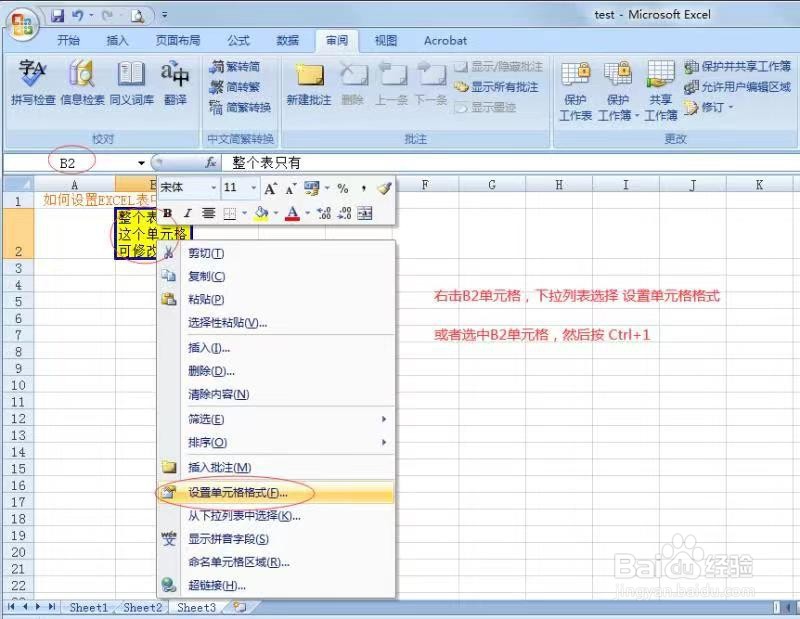Open Track Changes dropdown (修订)
The width and height of the screenshot is (800, 619).
pos(708,107)
